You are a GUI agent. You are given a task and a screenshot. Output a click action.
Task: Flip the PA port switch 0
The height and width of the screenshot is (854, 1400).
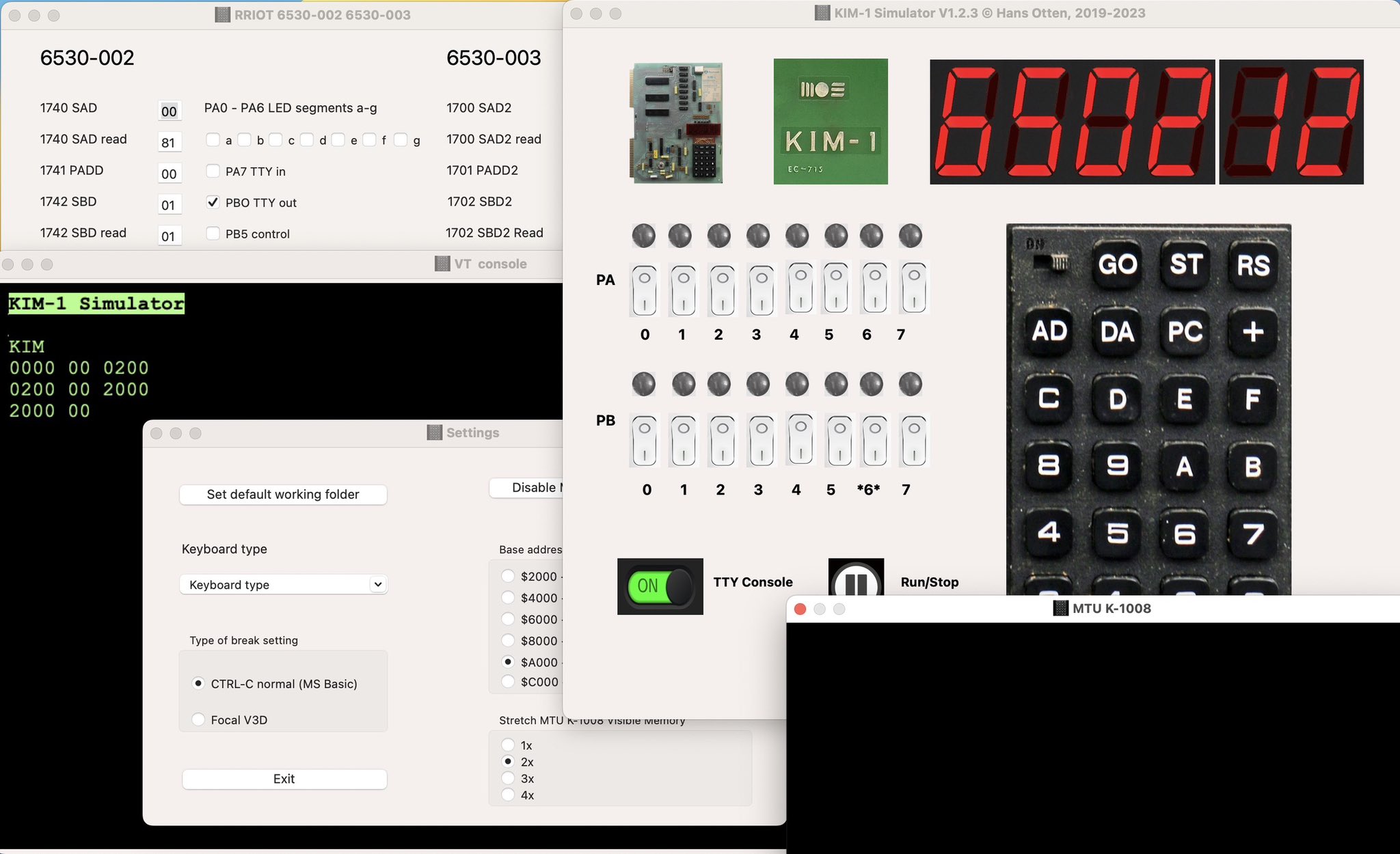pos(644,290)
